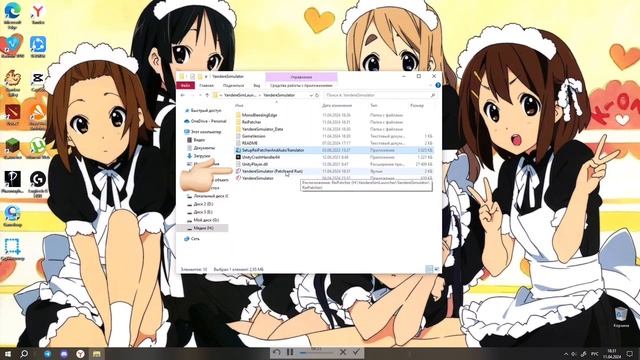Open the taskbar search icon
Viewport: 640px width, 360px height.
[x=24, y=353]
